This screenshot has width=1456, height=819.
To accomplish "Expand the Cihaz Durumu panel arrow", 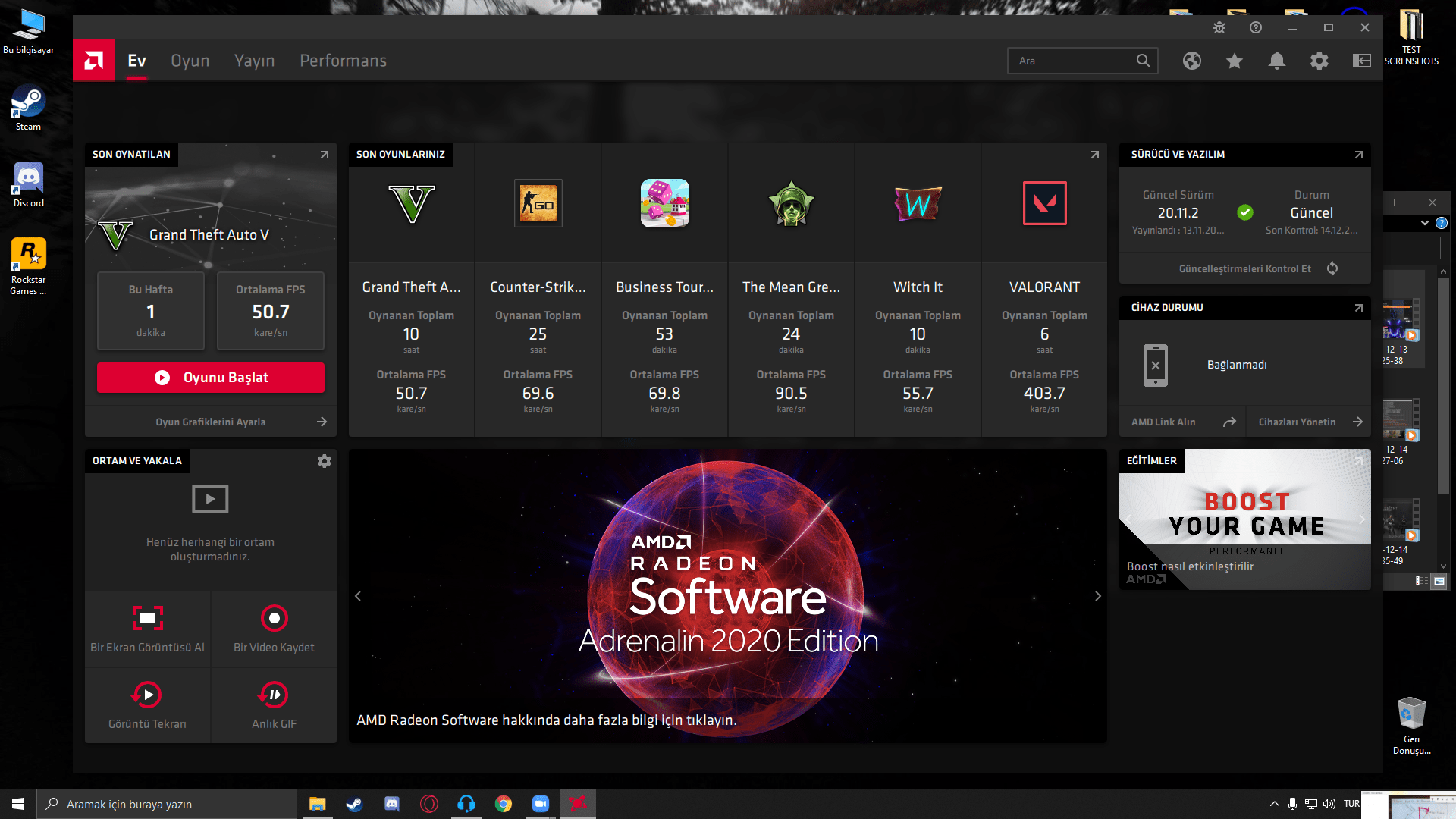I will tap(1358, 308).
